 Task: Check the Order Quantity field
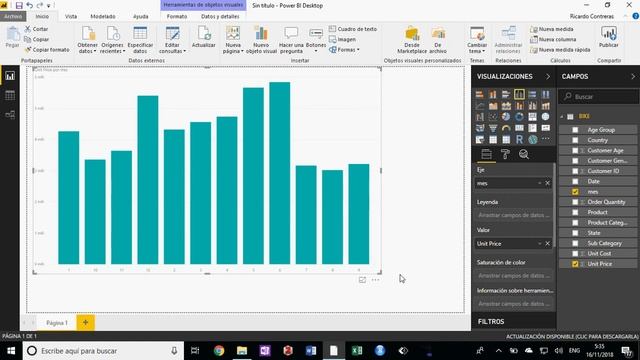coord(575,202)
